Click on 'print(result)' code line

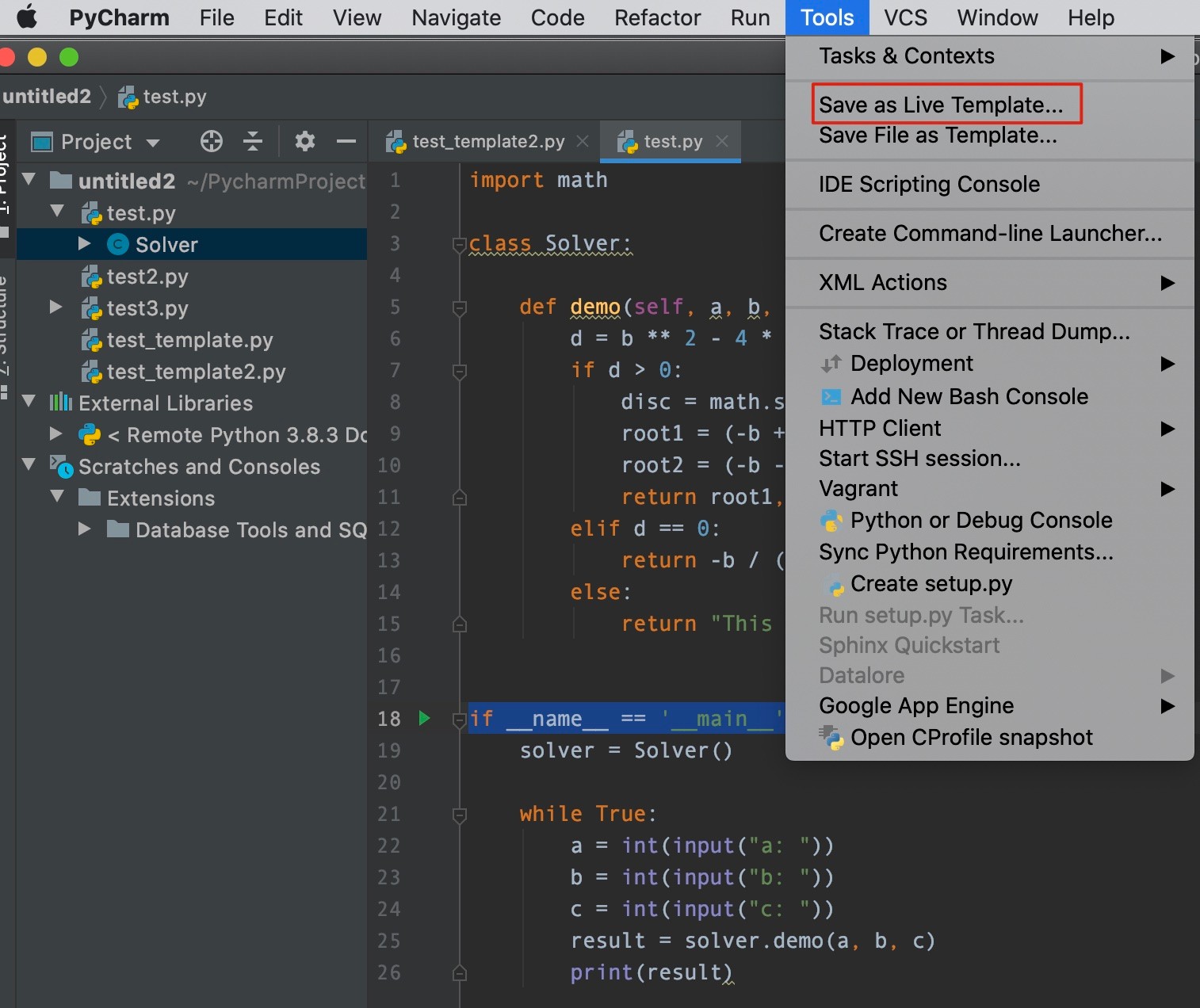652,972
